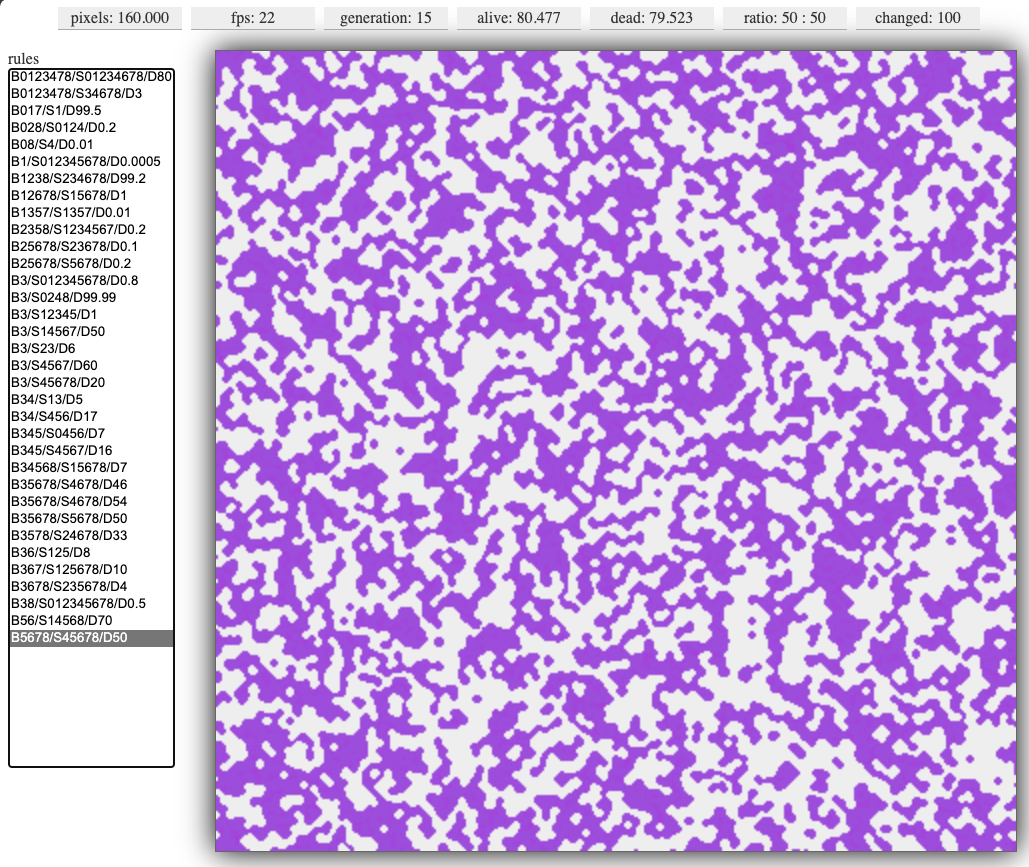Image resolution: width=1029 pixels, height=867 pixels.
Task: Click the dead: 79.523 status box
Action: point(652,18)
